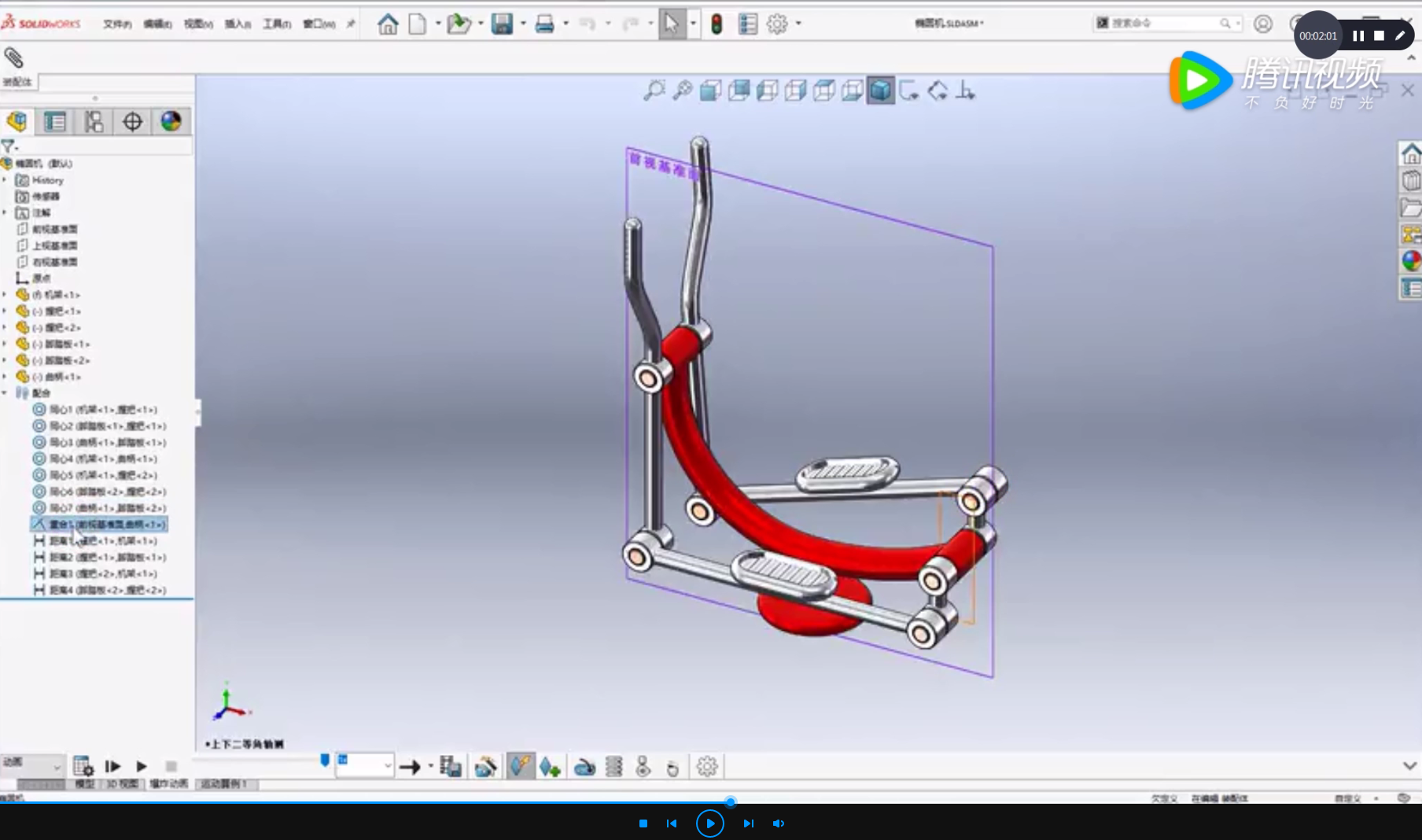Click the feature tree filter funnel
The image size is (1422, 840).
click(9, 146)
